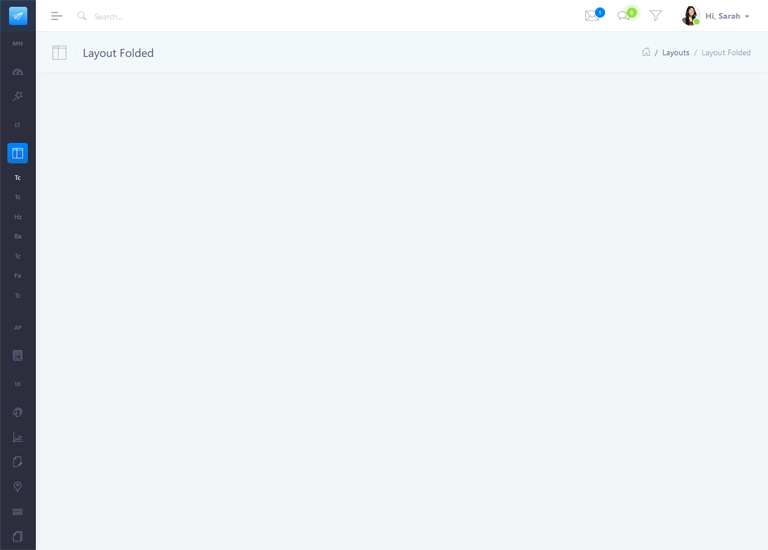Open the dashboard gauge sidebar icon
Image resolution: width=768 pixels, height=550 pixels.
[x=18, y=72]
